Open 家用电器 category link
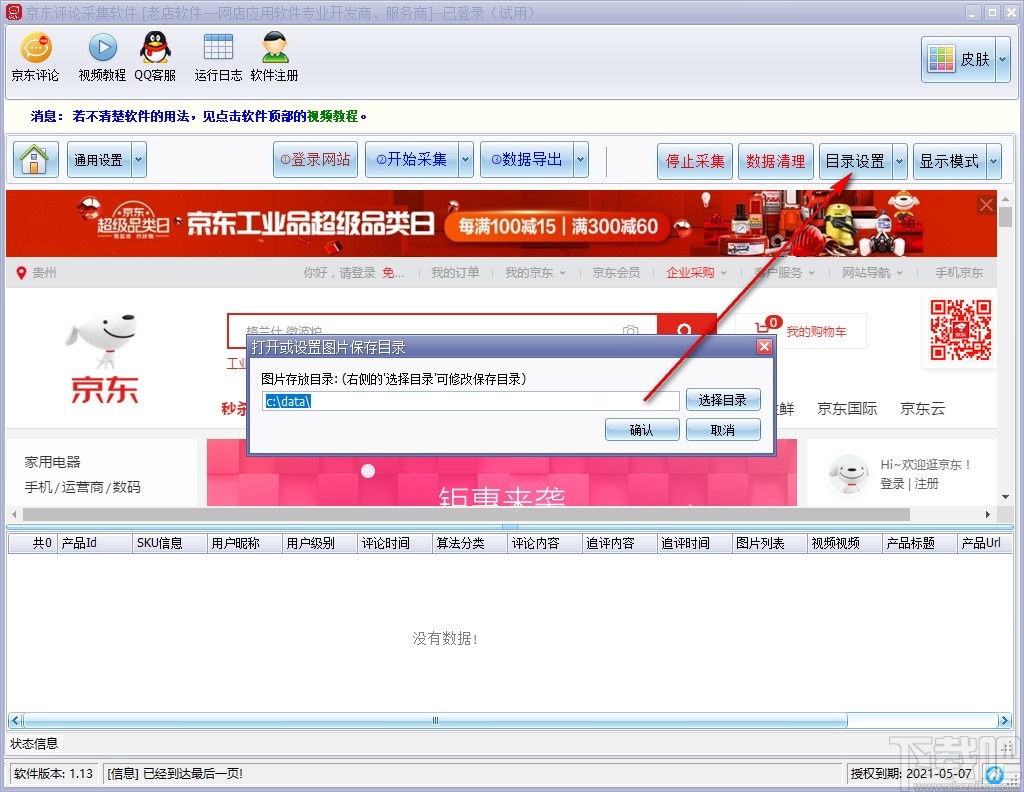The image size is (1024, 792). pos(52,462)
